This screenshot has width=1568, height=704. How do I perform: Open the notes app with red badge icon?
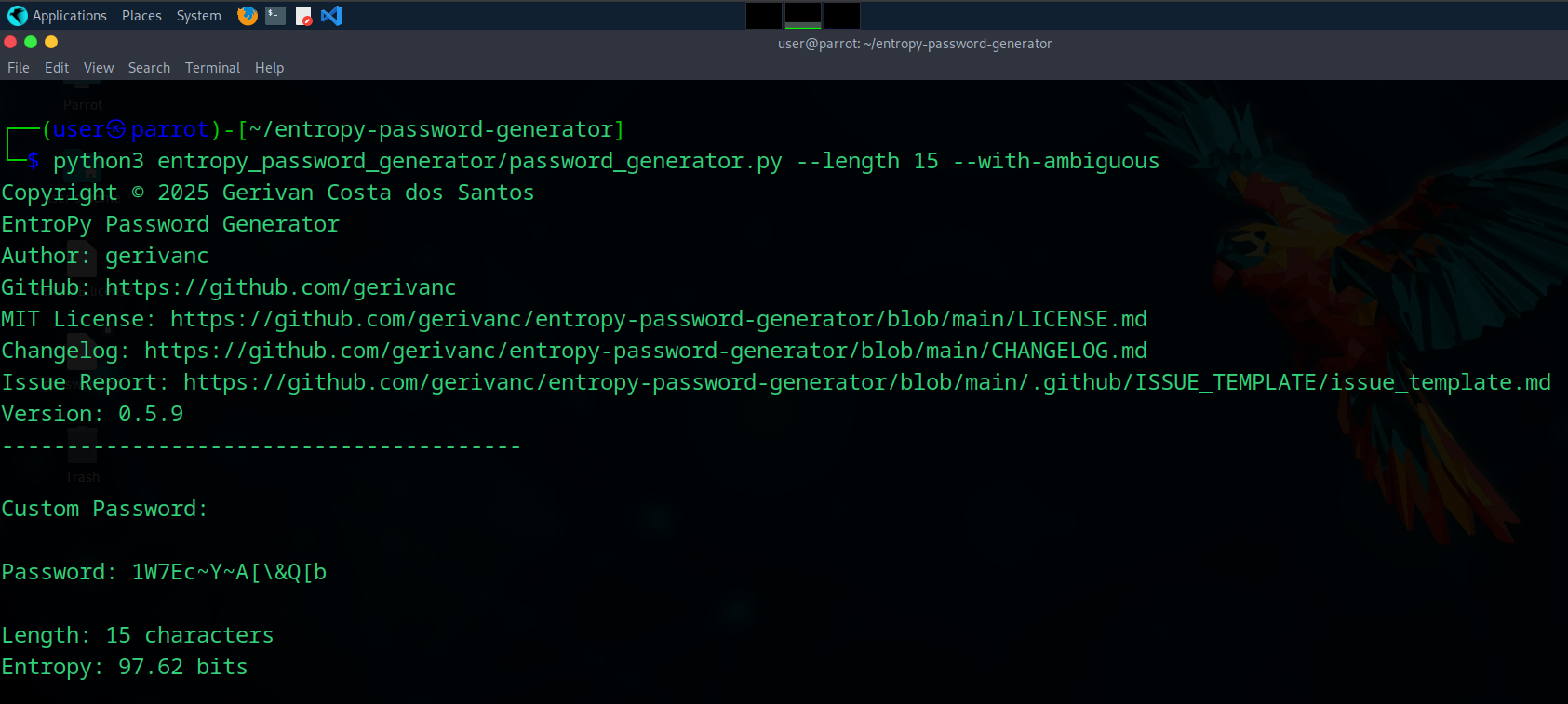click(x=303, y=16)
